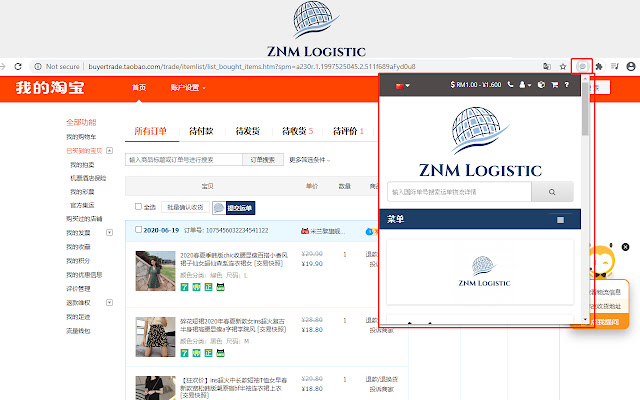Open the green dress product title link

click(234, 259)
